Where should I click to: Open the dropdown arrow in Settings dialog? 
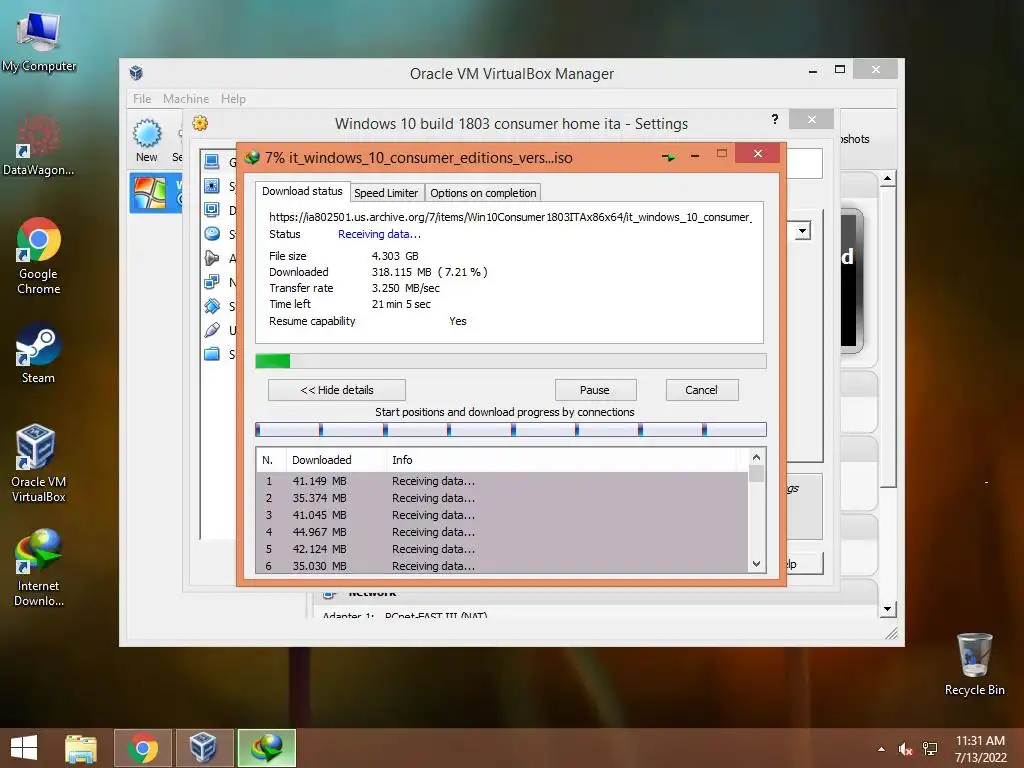[x=802, y=231]
